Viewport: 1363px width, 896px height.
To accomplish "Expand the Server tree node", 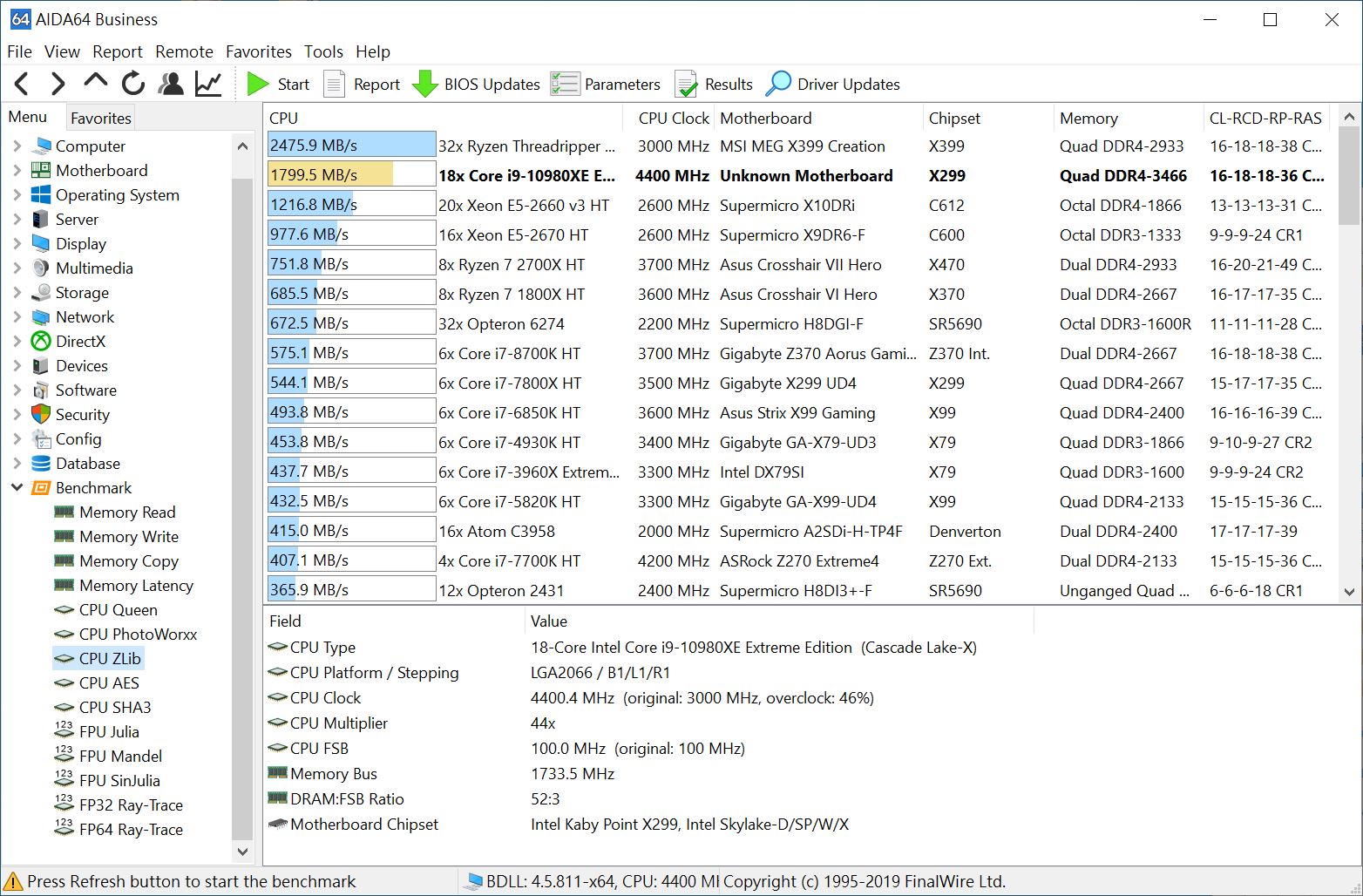I will point(17,220).
